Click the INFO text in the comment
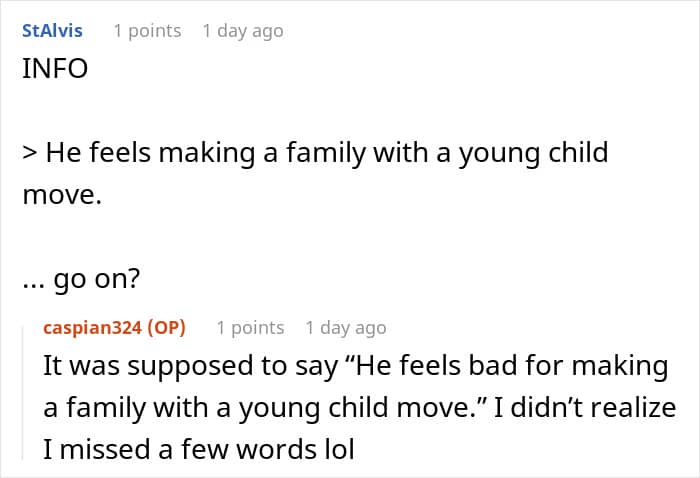 (x=55, y=69)
